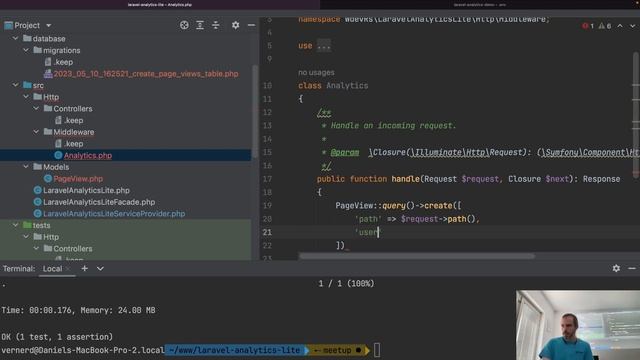Hide the Project panel with minus icon
640x360 pixels.
(251, 25)
